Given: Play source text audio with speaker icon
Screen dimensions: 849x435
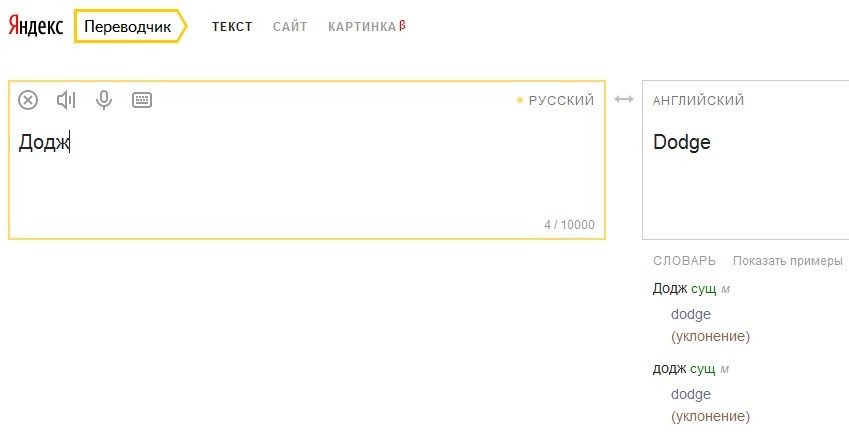Looking at the screenshot, I should [x=66, y=100].
